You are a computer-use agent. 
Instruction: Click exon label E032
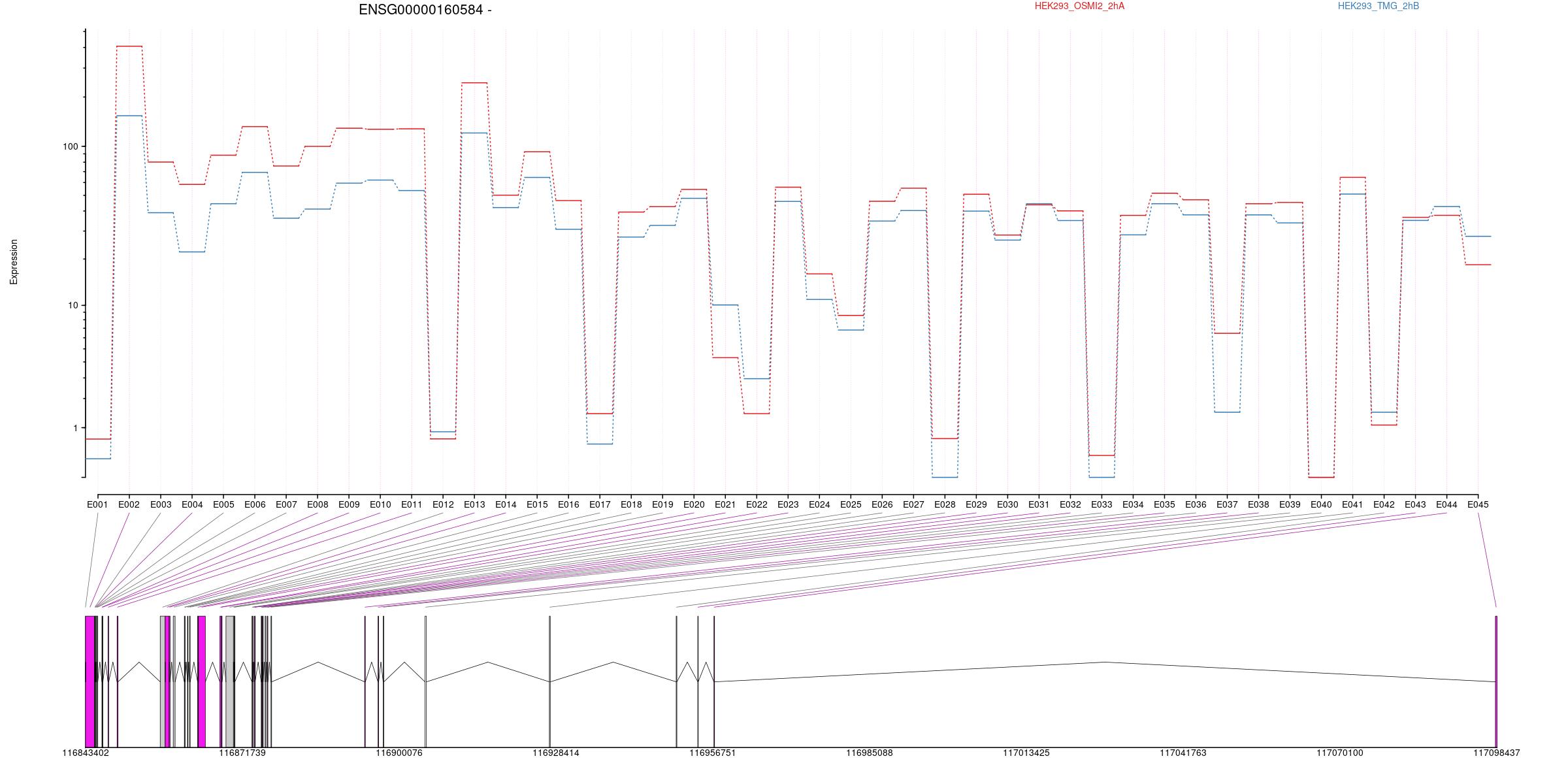[x=1070, y=504]
